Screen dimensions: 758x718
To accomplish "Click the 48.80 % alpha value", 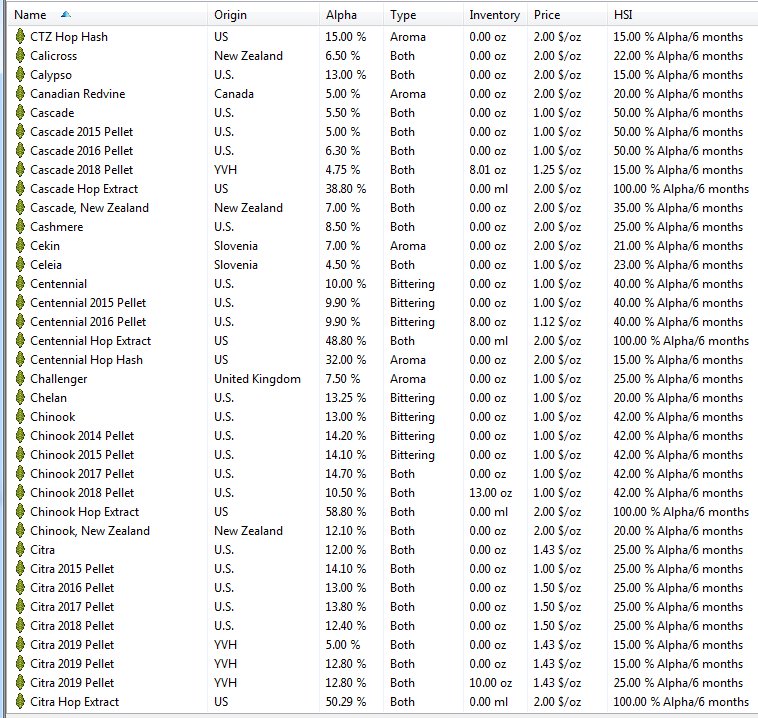I will [345, 341].
